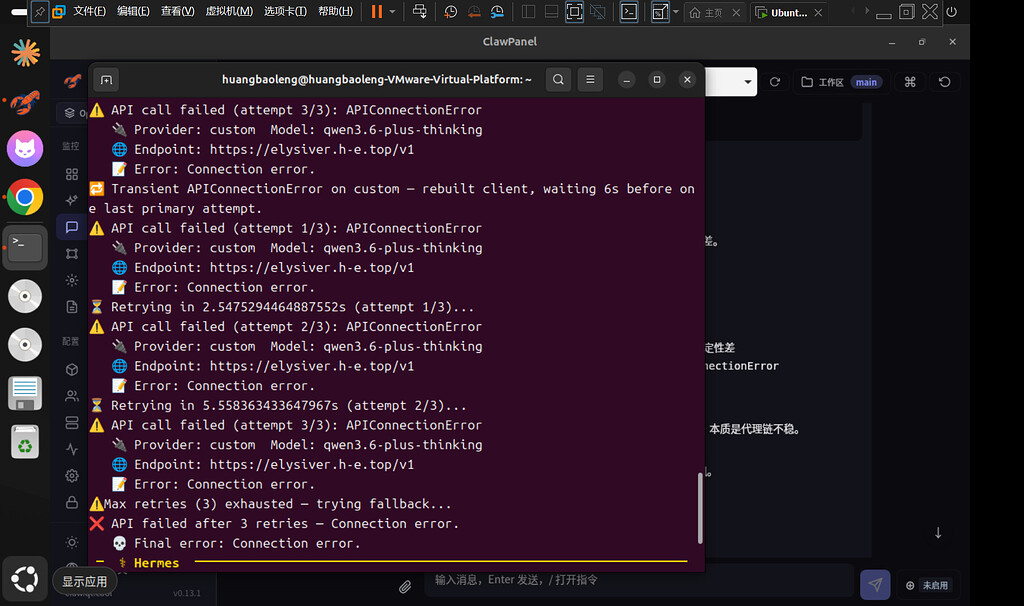Screen dimensions: 1024x606
Task: Click the command shortcut icon
Action: pyautogui.click(x=910, y=82)
